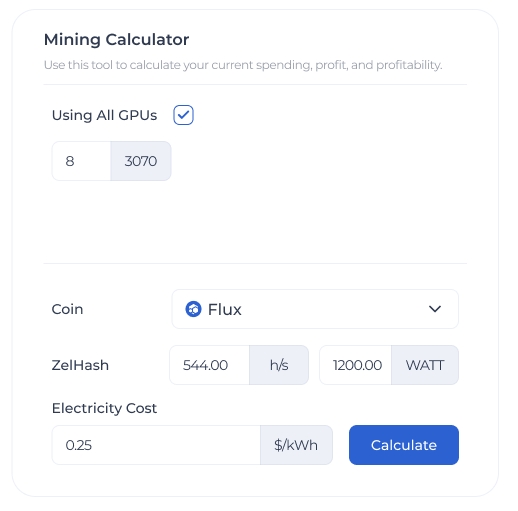
Task: Click the Flux coin name text
Action: [225, 309]
